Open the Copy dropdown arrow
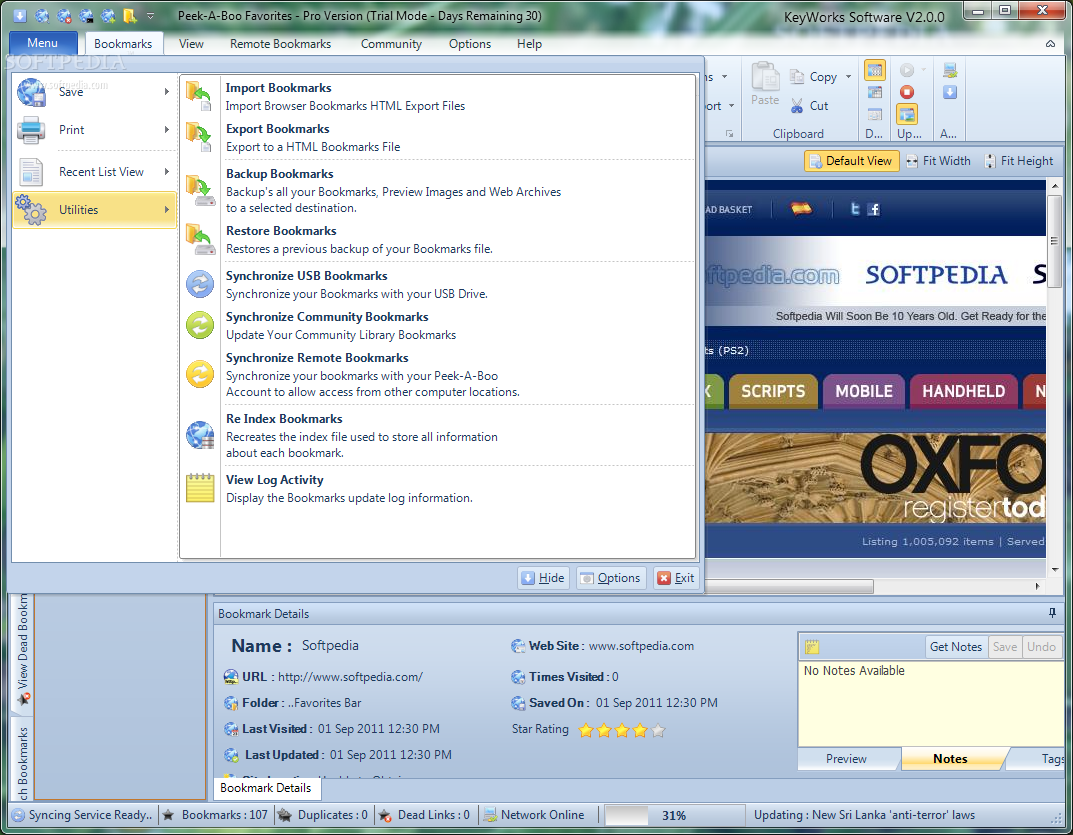Image resolution: width=1073 pixels, height=835 pixels. pyautogui.click(x=849, y=77)
